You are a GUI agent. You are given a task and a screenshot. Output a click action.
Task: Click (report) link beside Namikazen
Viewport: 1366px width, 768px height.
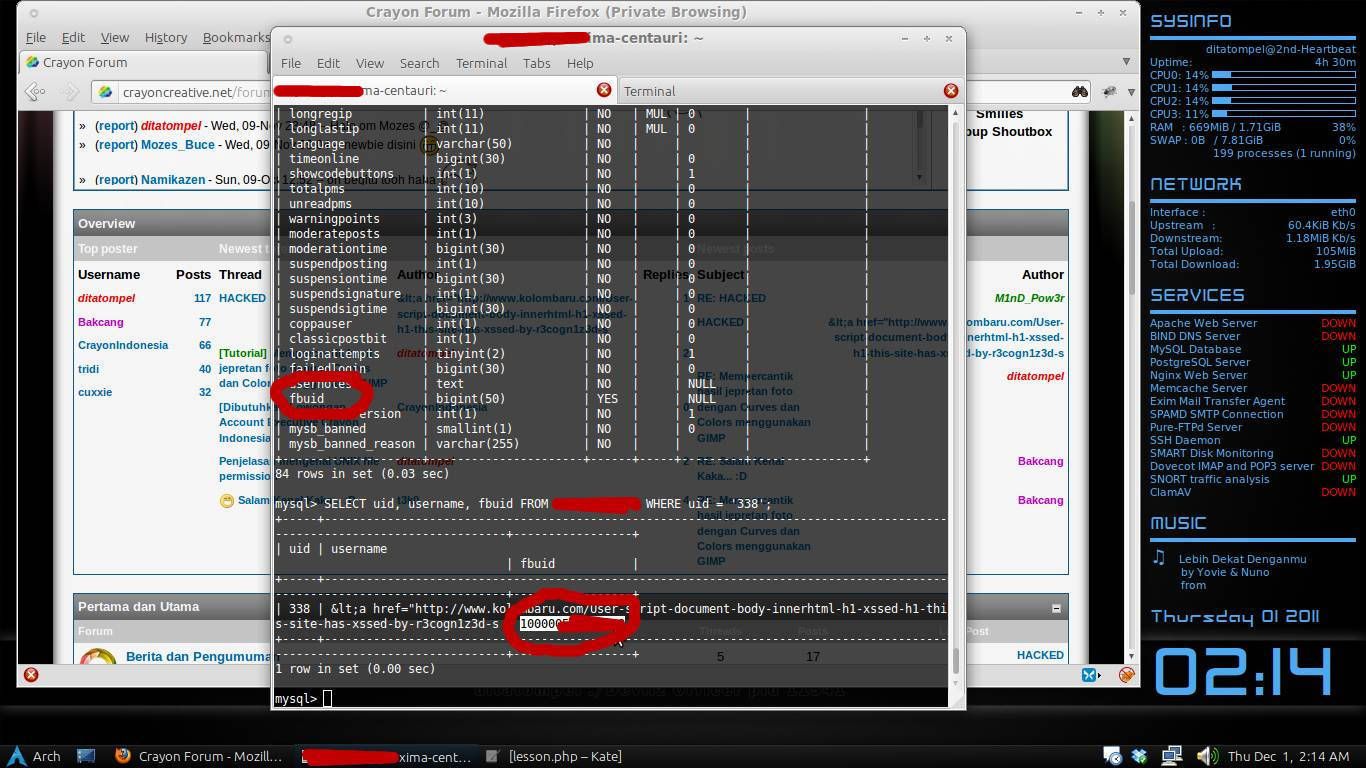tap(116, 180)
